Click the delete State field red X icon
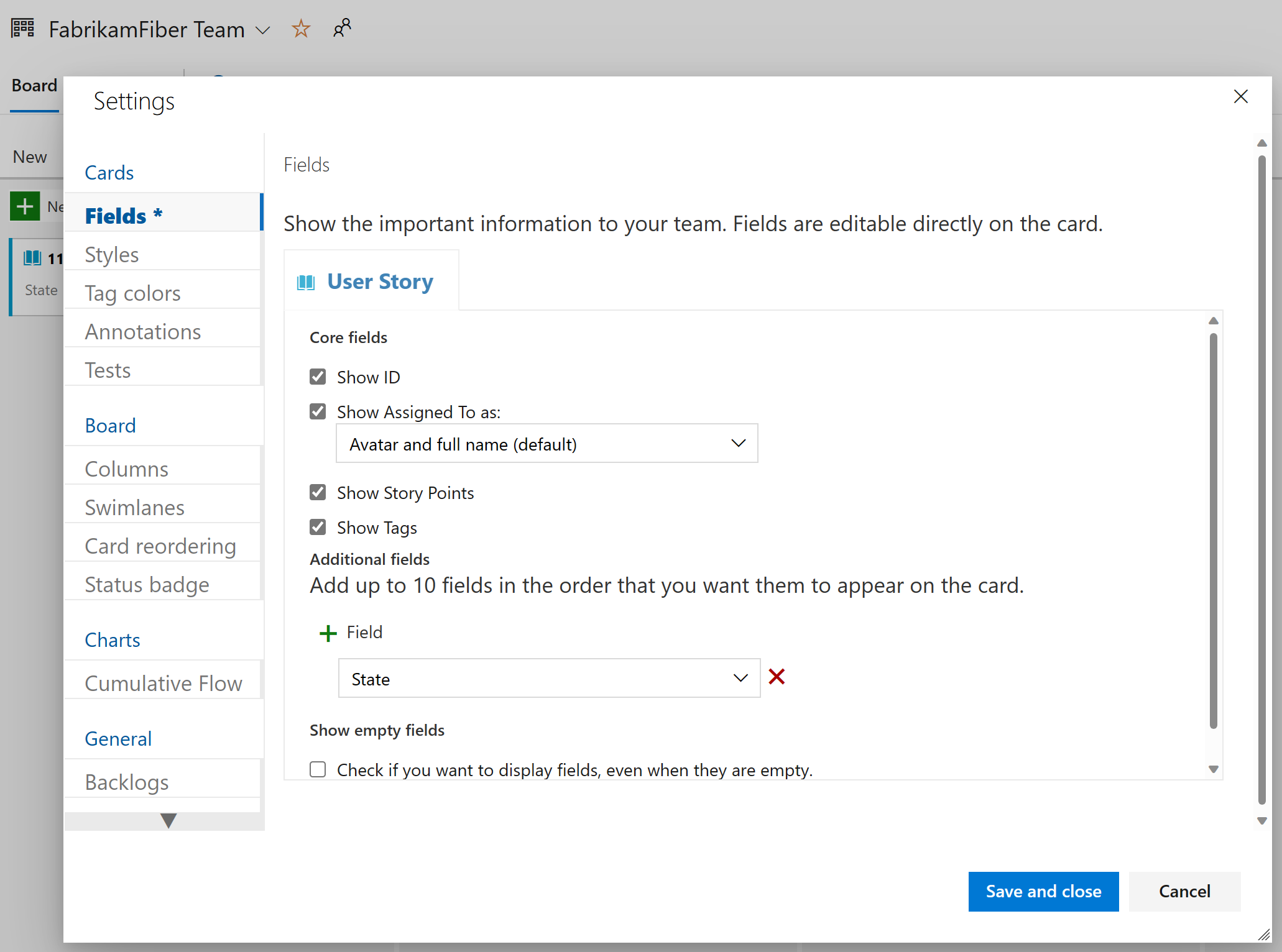 click(x=778, y=678)
